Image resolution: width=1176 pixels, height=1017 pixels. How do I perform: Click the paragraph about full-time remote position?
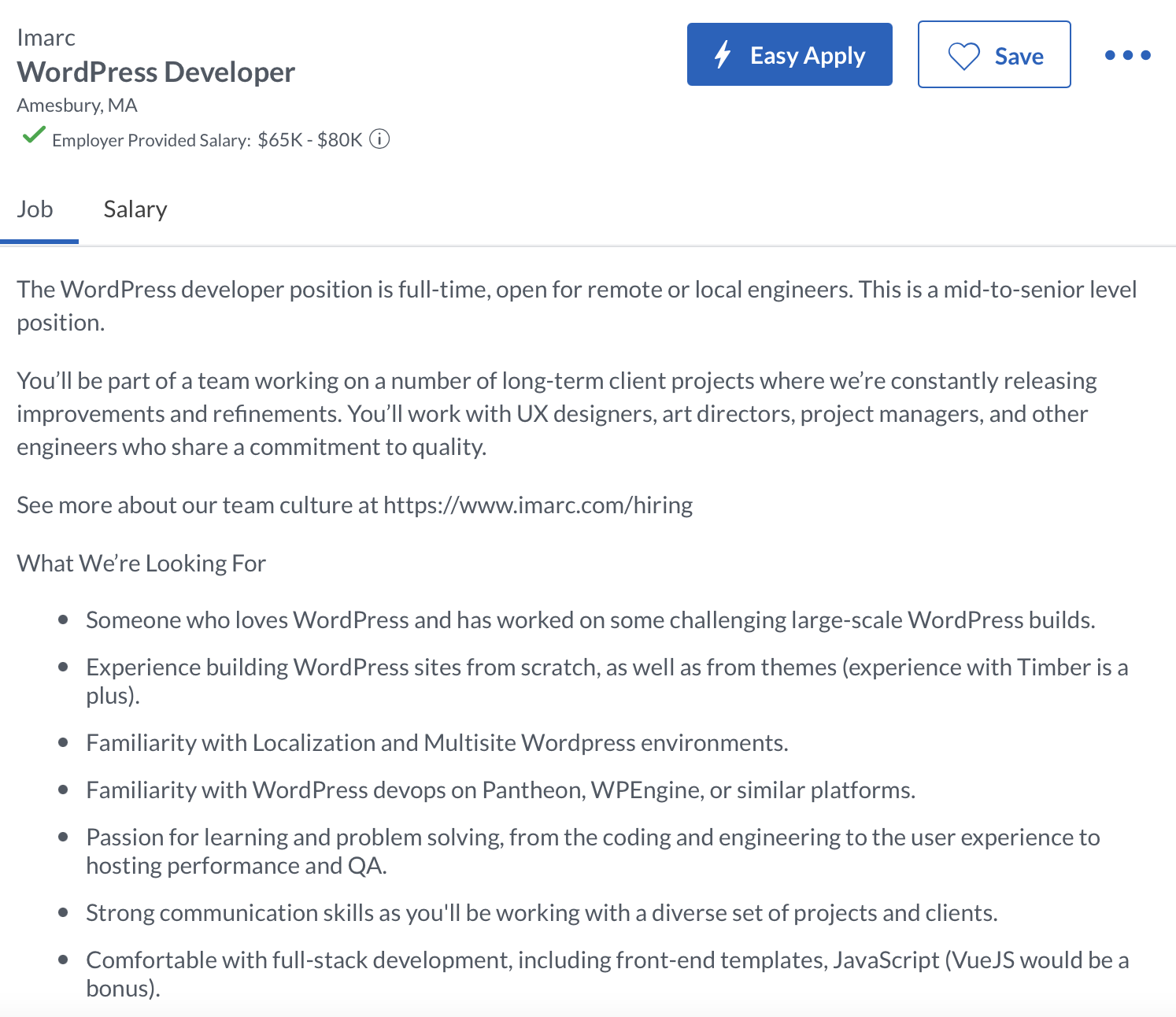[x=577, y=305]
